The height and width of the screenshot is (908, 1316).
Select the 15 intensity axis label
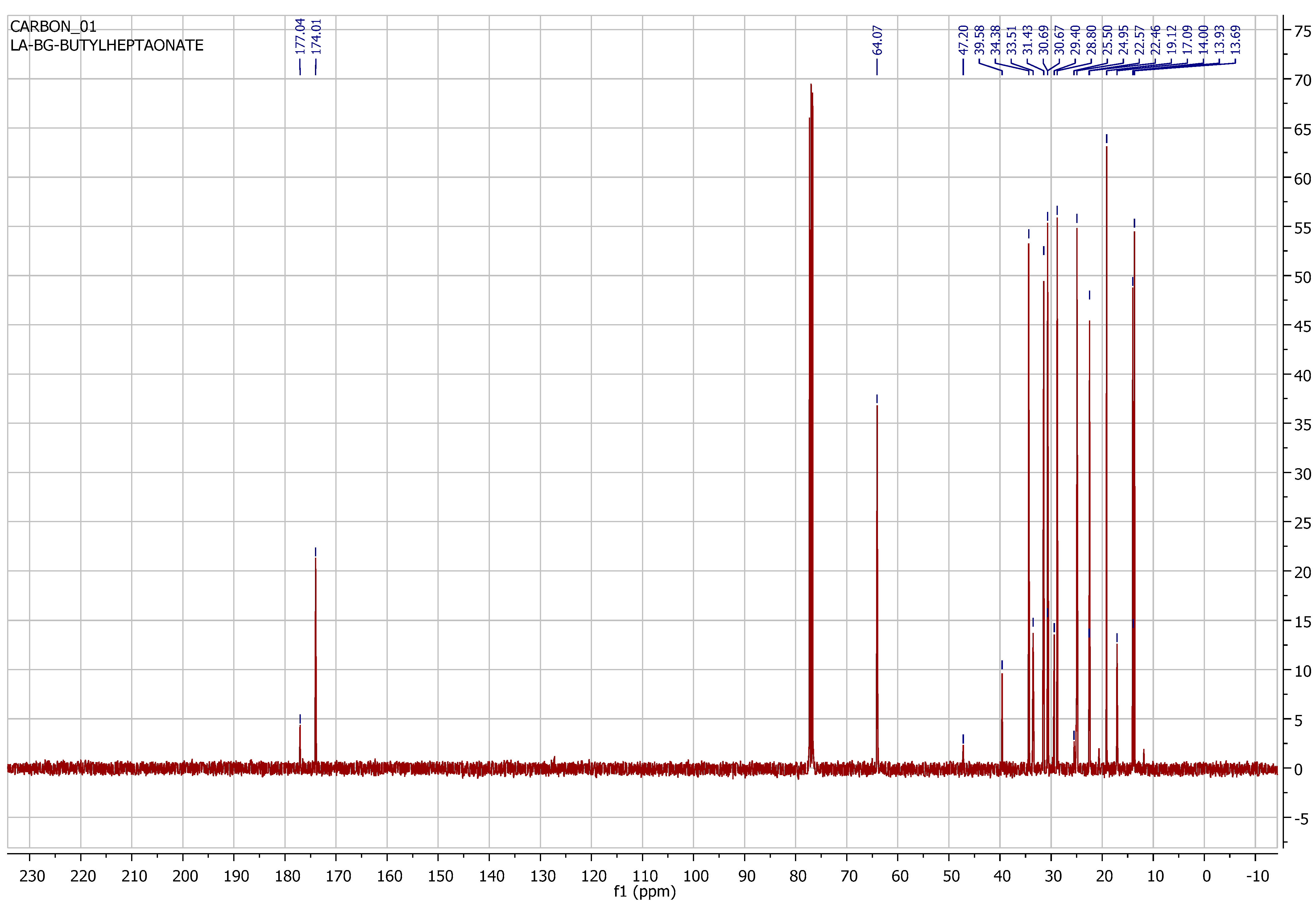point(1302,622)
